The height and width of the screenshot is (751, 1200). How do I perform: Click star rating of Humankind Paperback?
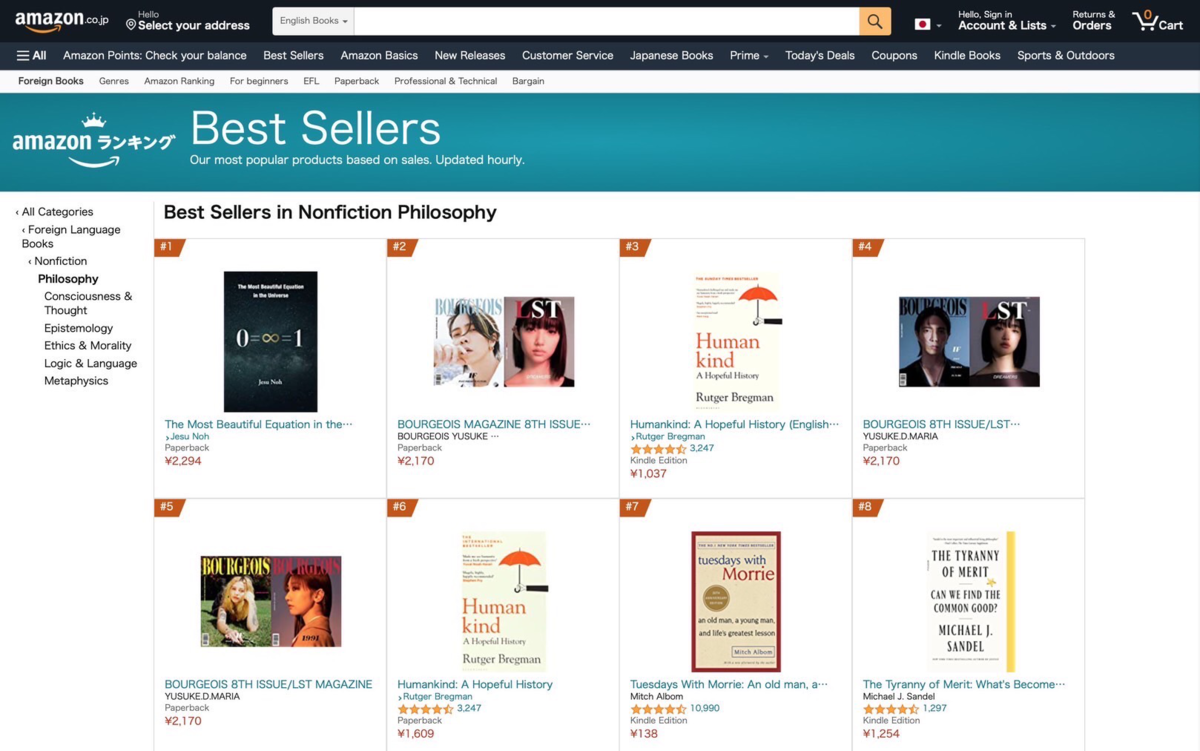coord(425,709)
